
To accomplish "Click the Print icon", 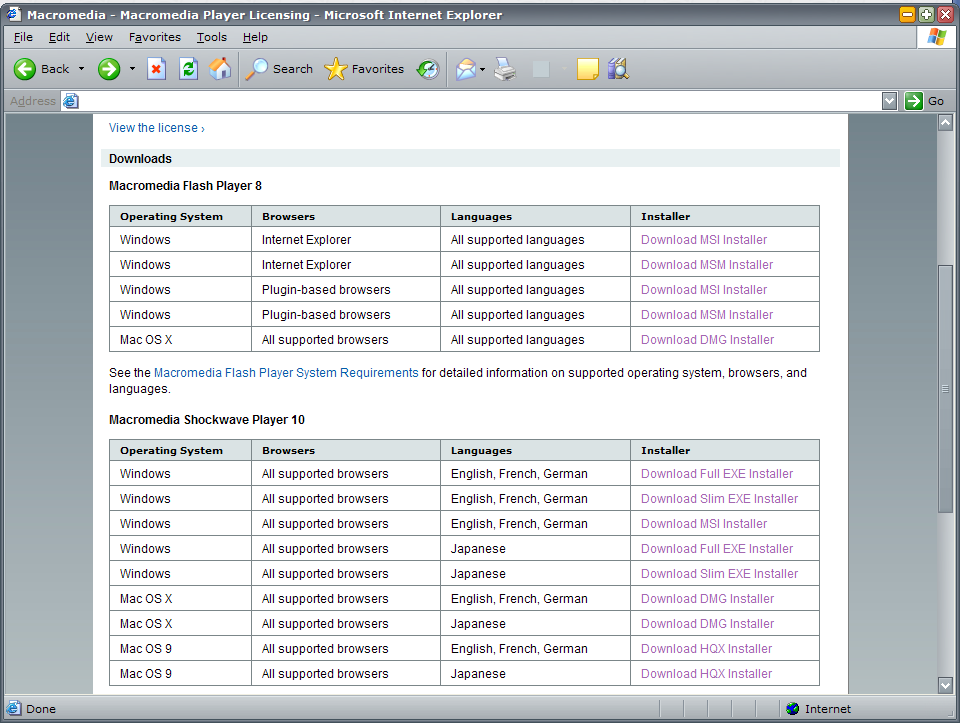I will pos(506,69).
